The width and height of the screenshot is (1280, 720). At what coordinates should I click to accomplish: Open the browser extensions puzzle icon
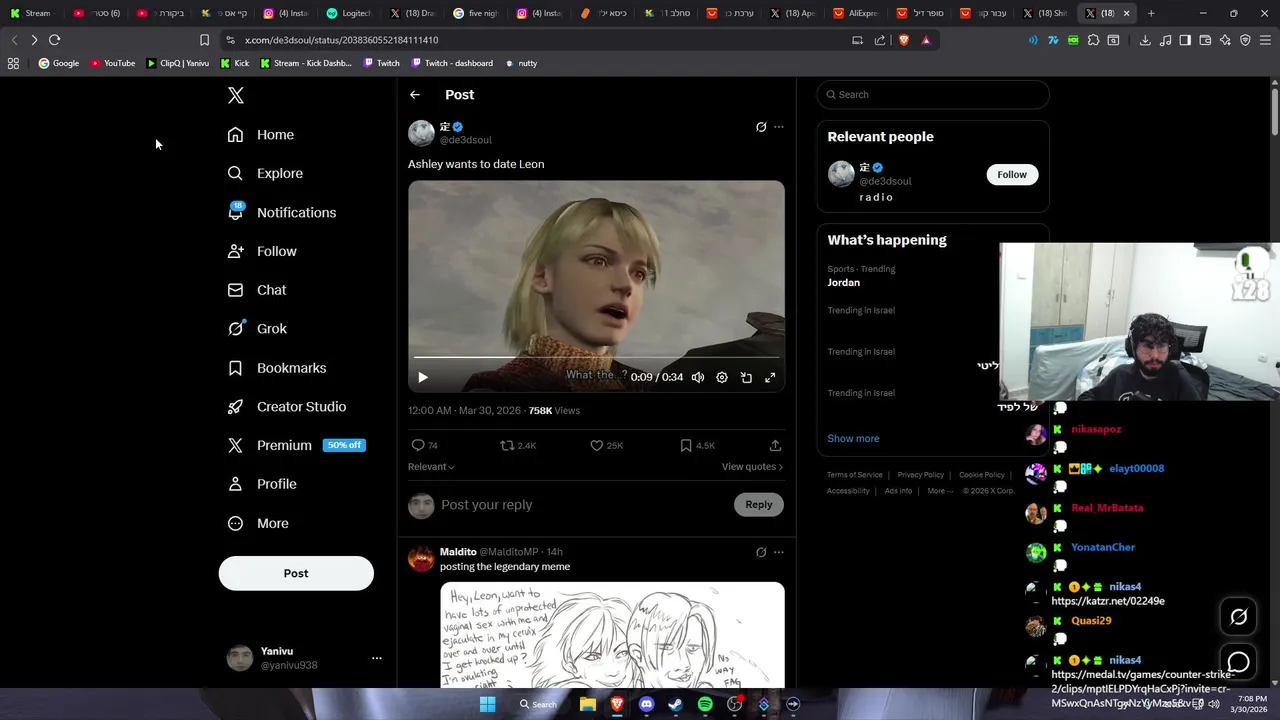coord(1093,40)
